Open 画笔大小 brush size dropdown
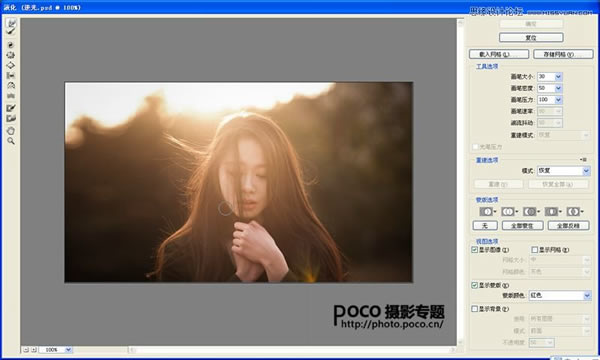This screenshot has height=360, width=600. click(558, 77)
